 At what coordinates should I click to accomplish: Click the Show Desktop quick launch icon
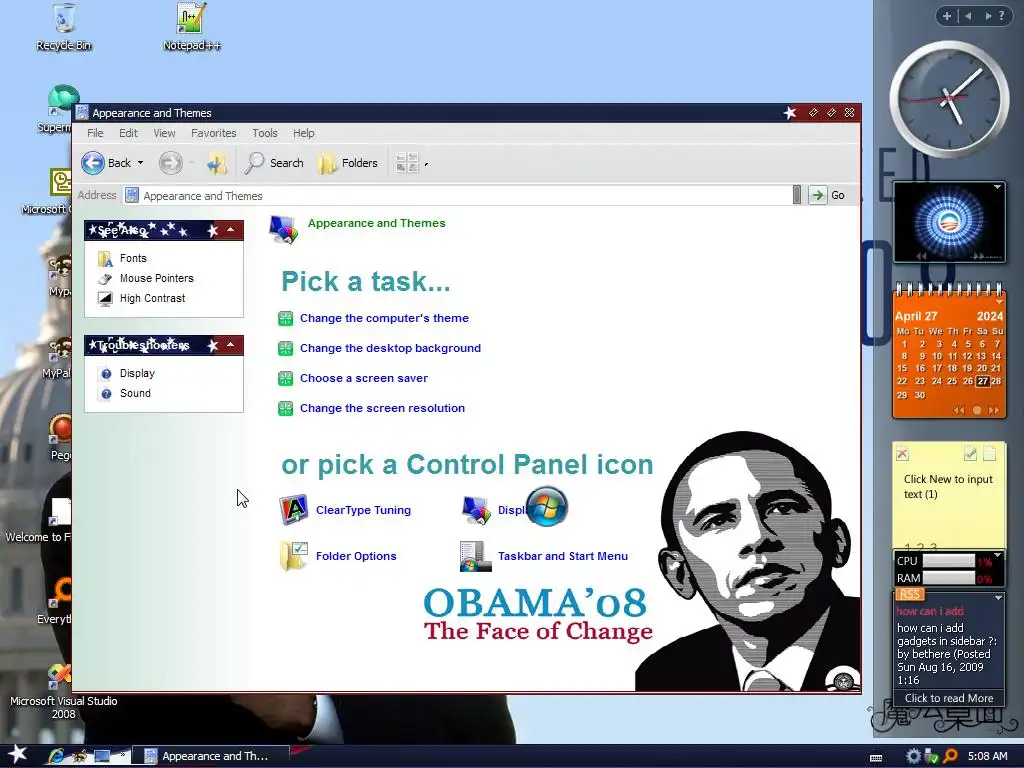tap(102, 756)
